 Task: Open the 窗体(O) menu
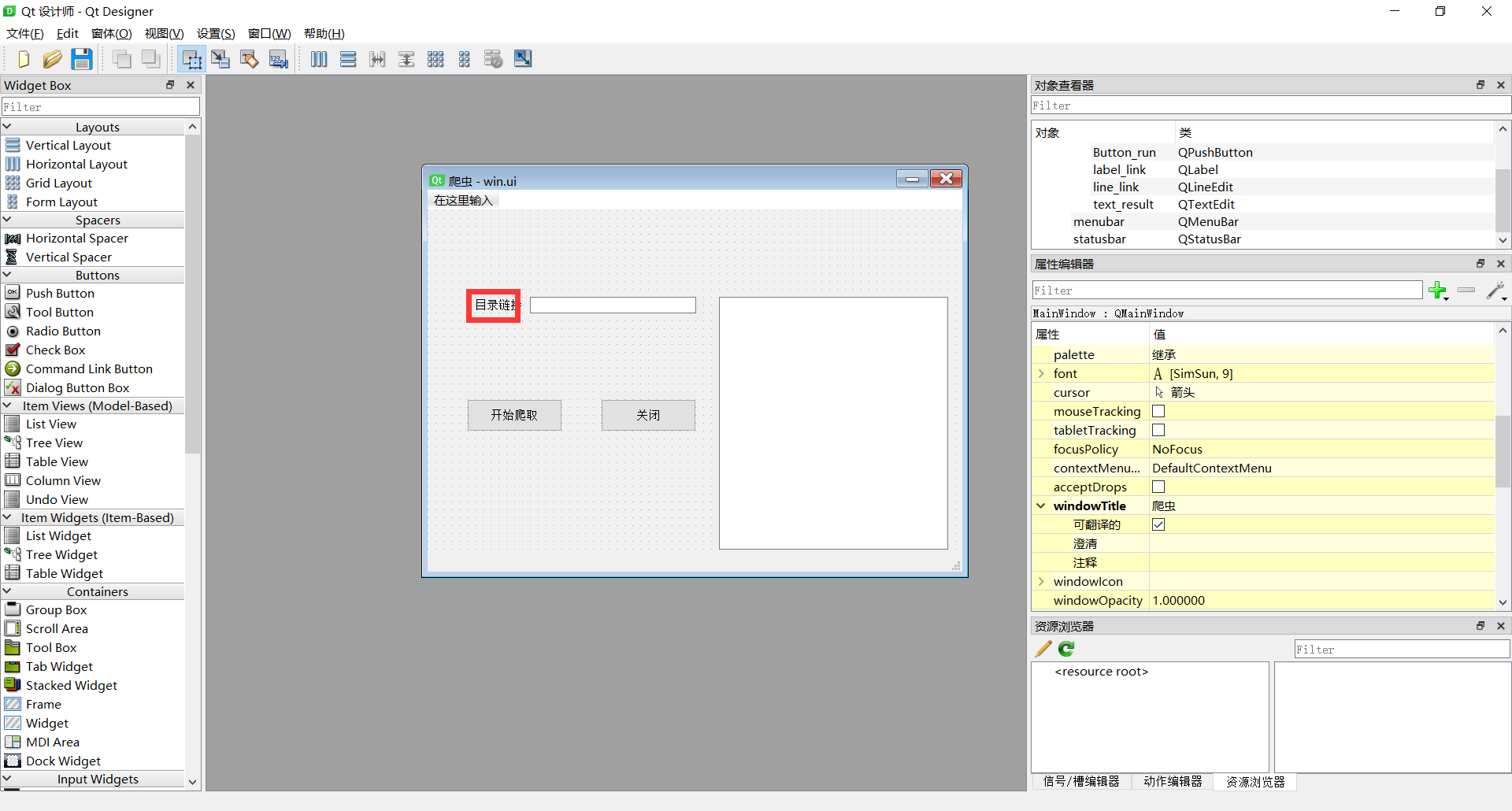pyautogui.click(x=111, y=33)
